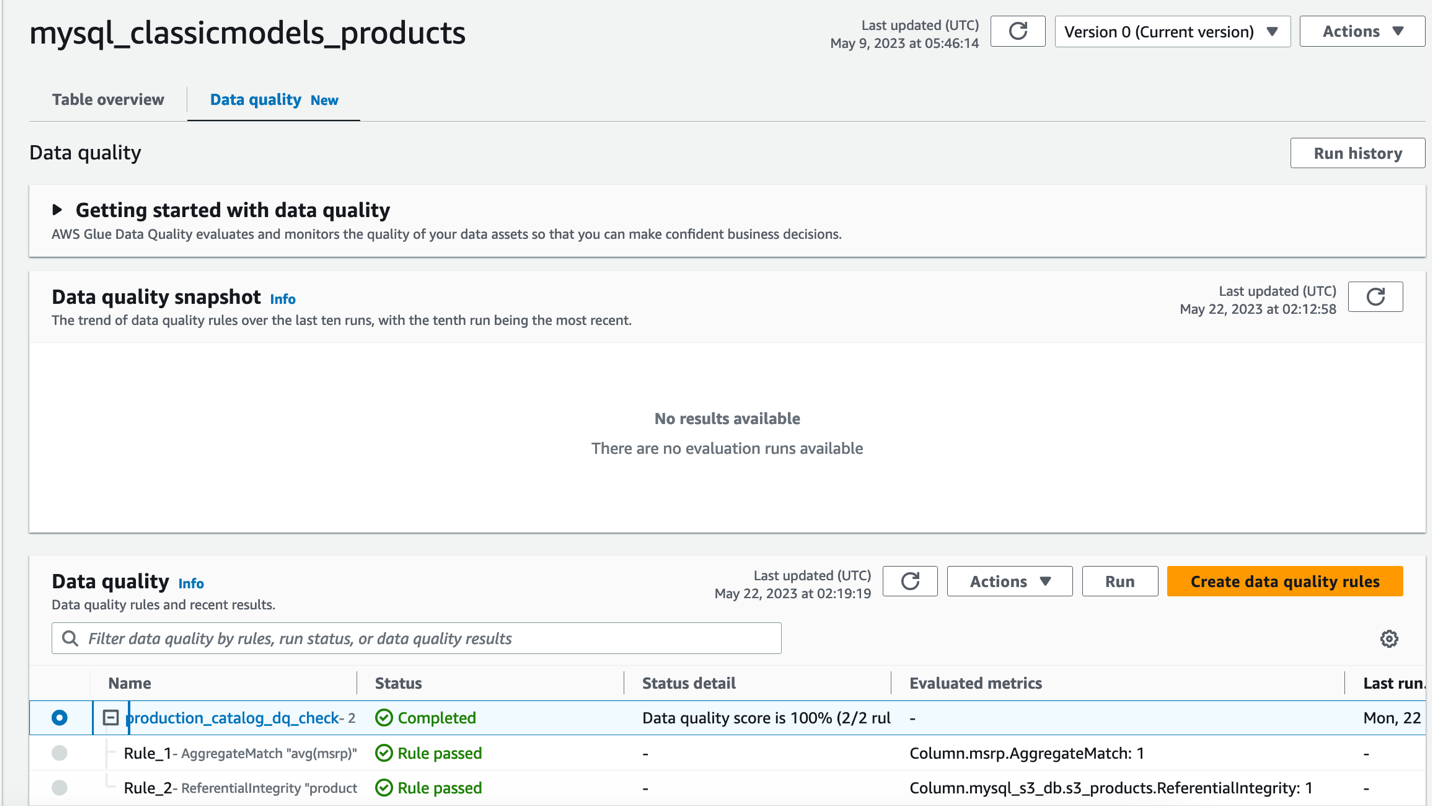Switch to the Data quality tab
This screenshot has height=806, width=1432.
[256, 99]
